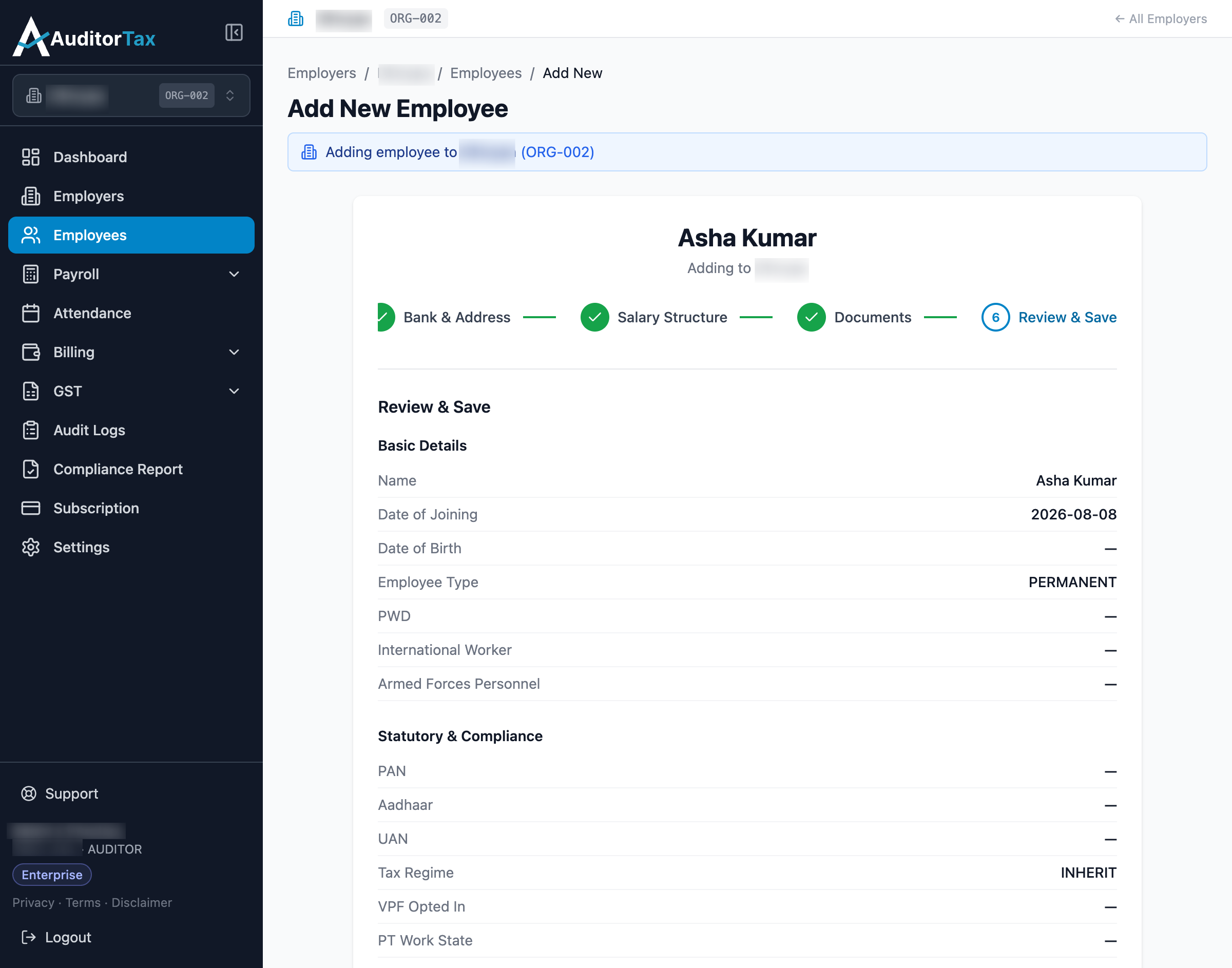This screenshot has width=1232, height=968.
Task: Click the International Worker label
Action: 445,649
